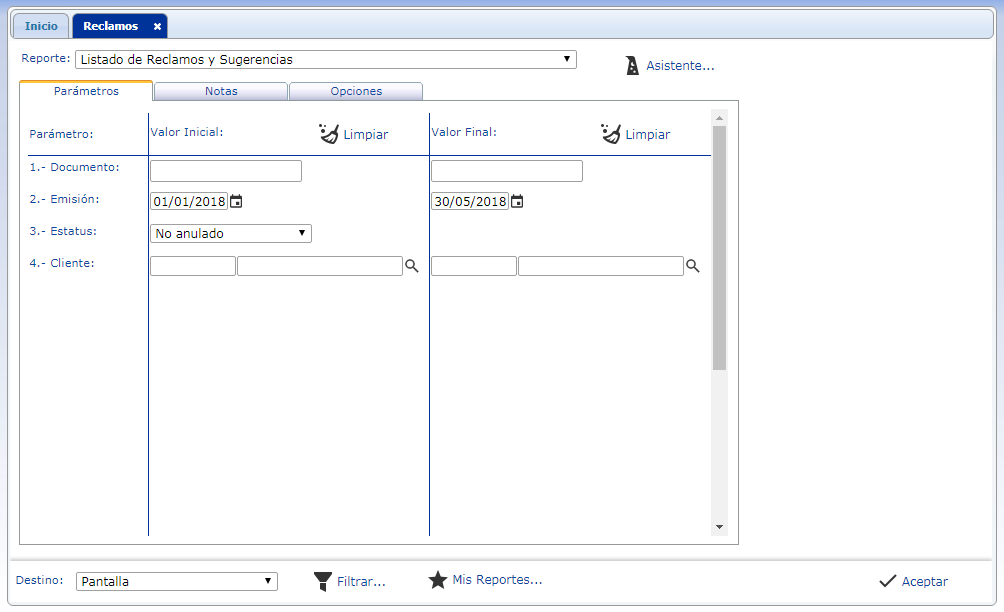Click the Valor Inicial Limpiar broom icon
Image resolution: width=1004 pixels, height=612 pixels.
pyautogui.click(x=328, y=134)
